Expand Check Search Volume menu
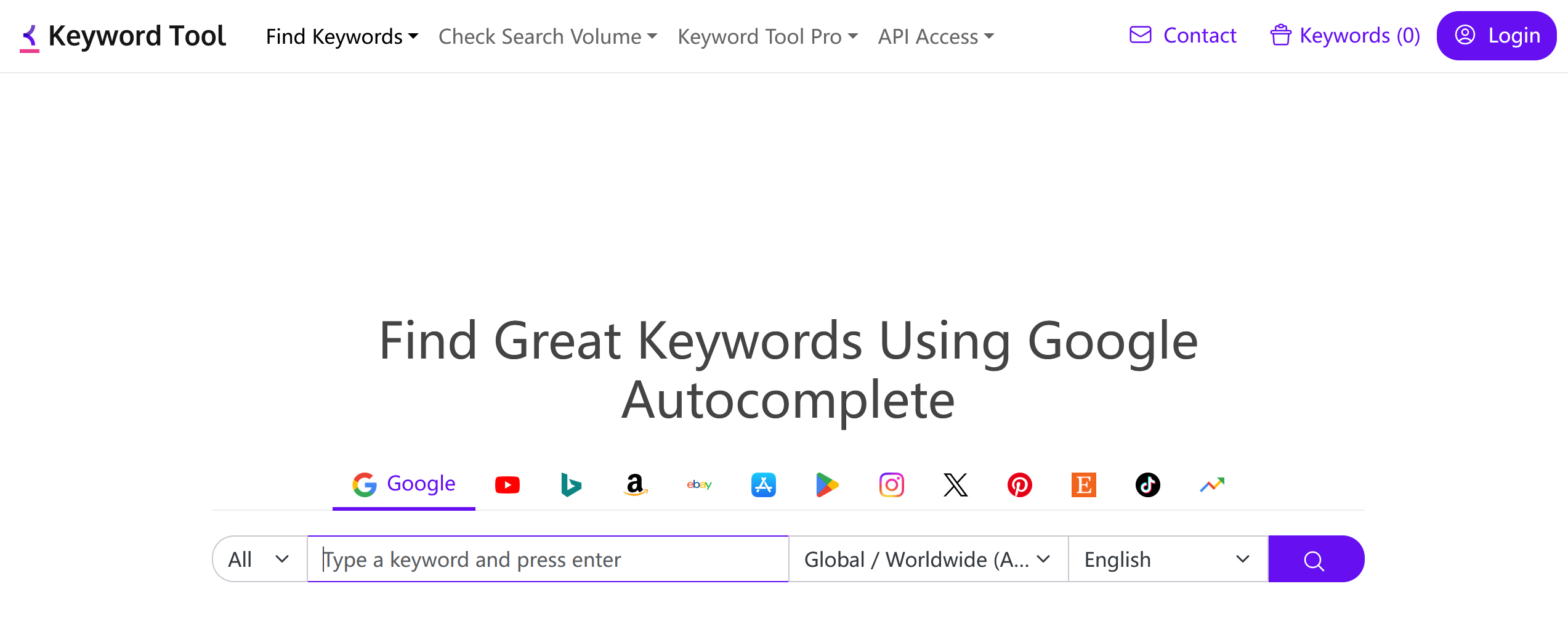1568x642 pixels. (x=548, y=36)
